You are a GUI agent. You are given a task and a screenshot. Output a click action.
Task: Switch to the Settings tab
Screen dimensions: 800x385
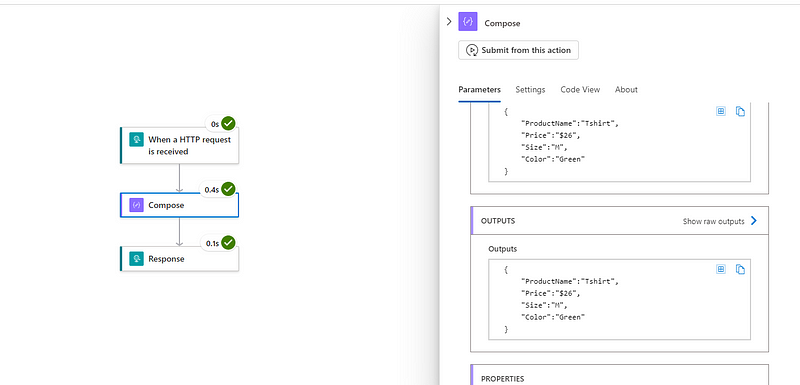[530, 90]
